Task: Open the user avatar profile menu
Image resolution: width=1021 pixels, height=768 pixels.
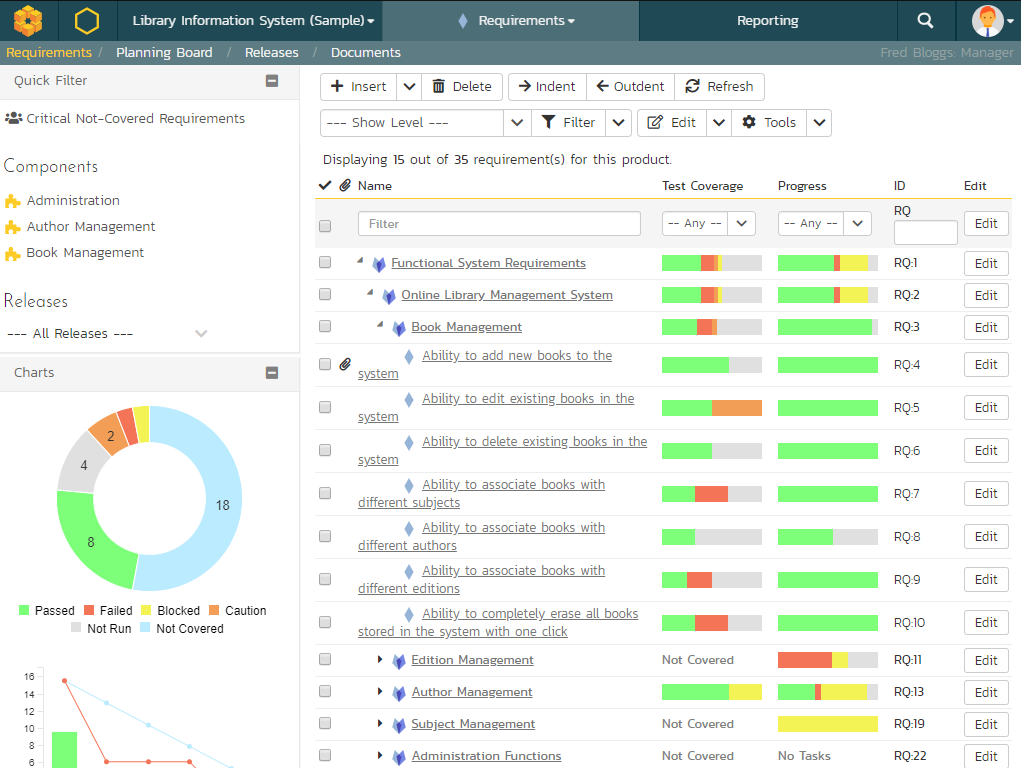Action: click(992, 20)
